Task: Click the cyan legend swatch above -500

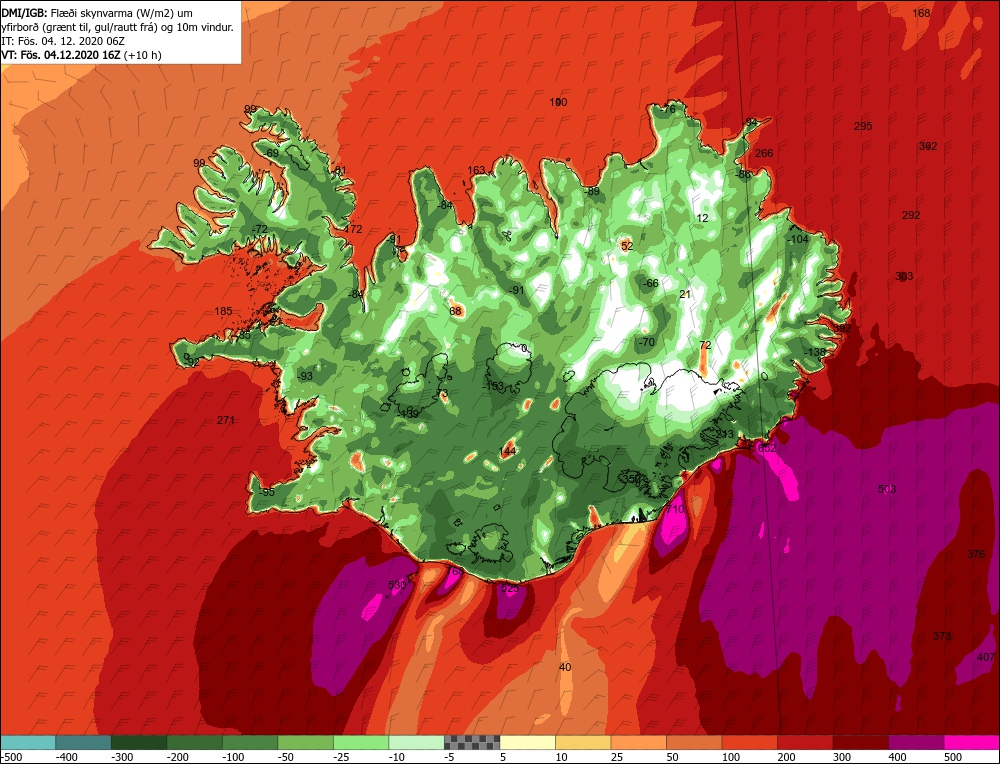Action: click(28, 742)
